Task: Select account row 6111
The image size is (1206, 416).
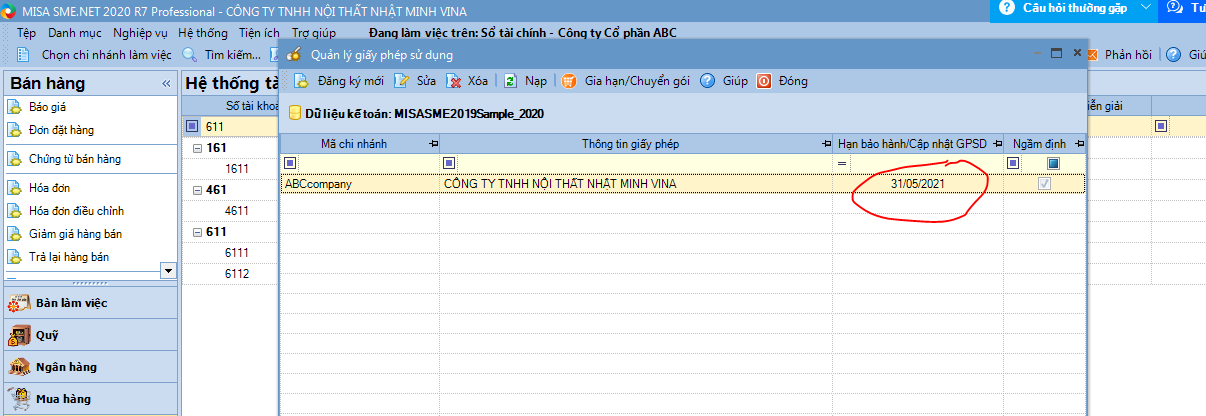Action: pyautogui.click(x=237, y=253)
